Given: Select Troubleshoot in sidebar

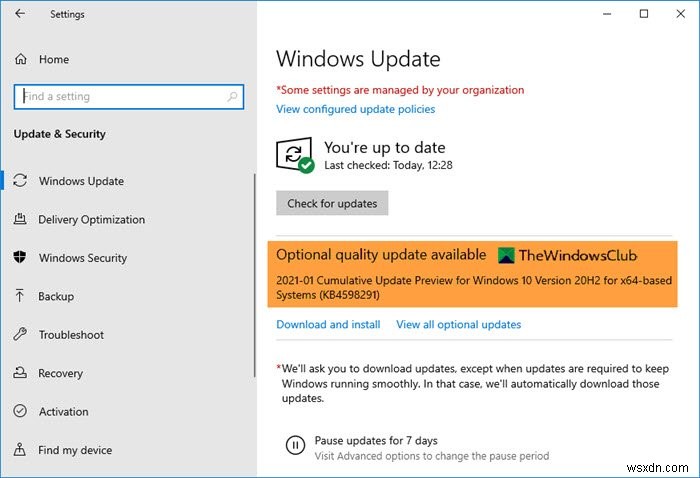Looking at the screenshot, I should [71, 335].
